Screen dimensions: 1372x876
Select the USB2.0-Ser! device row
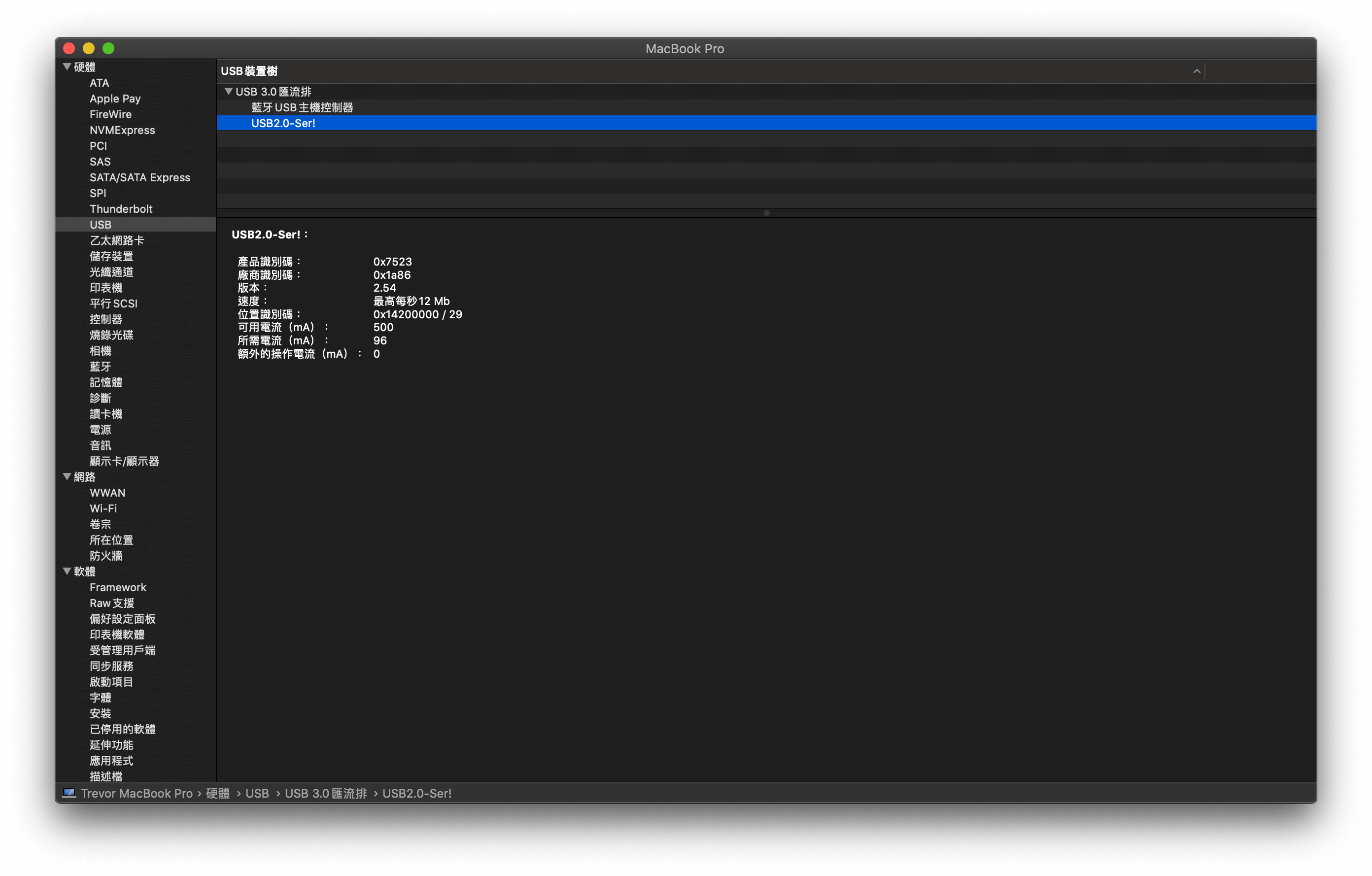283,123
